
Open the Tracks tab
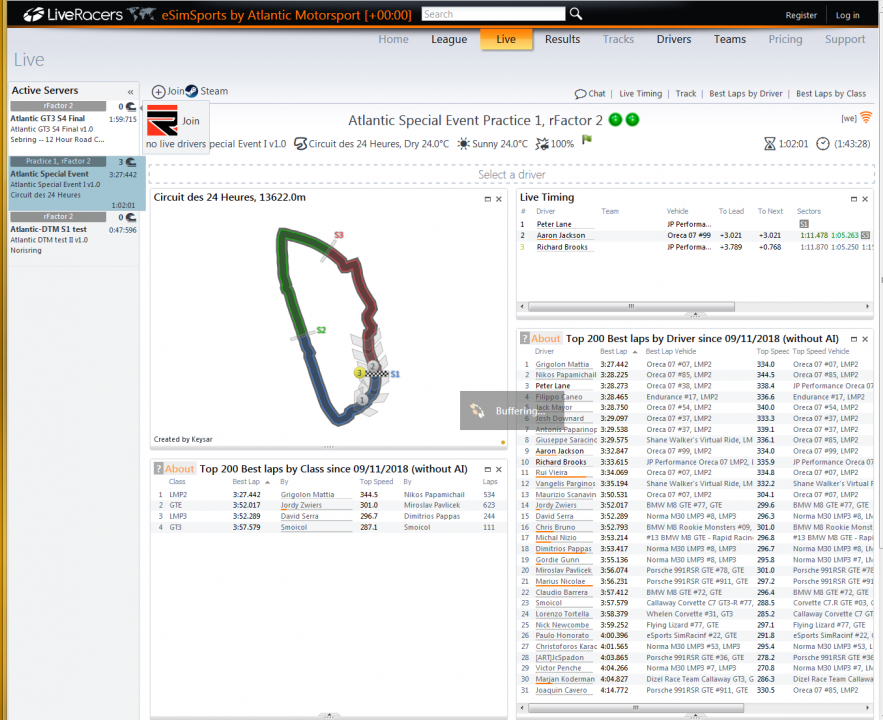click(618, 39)
